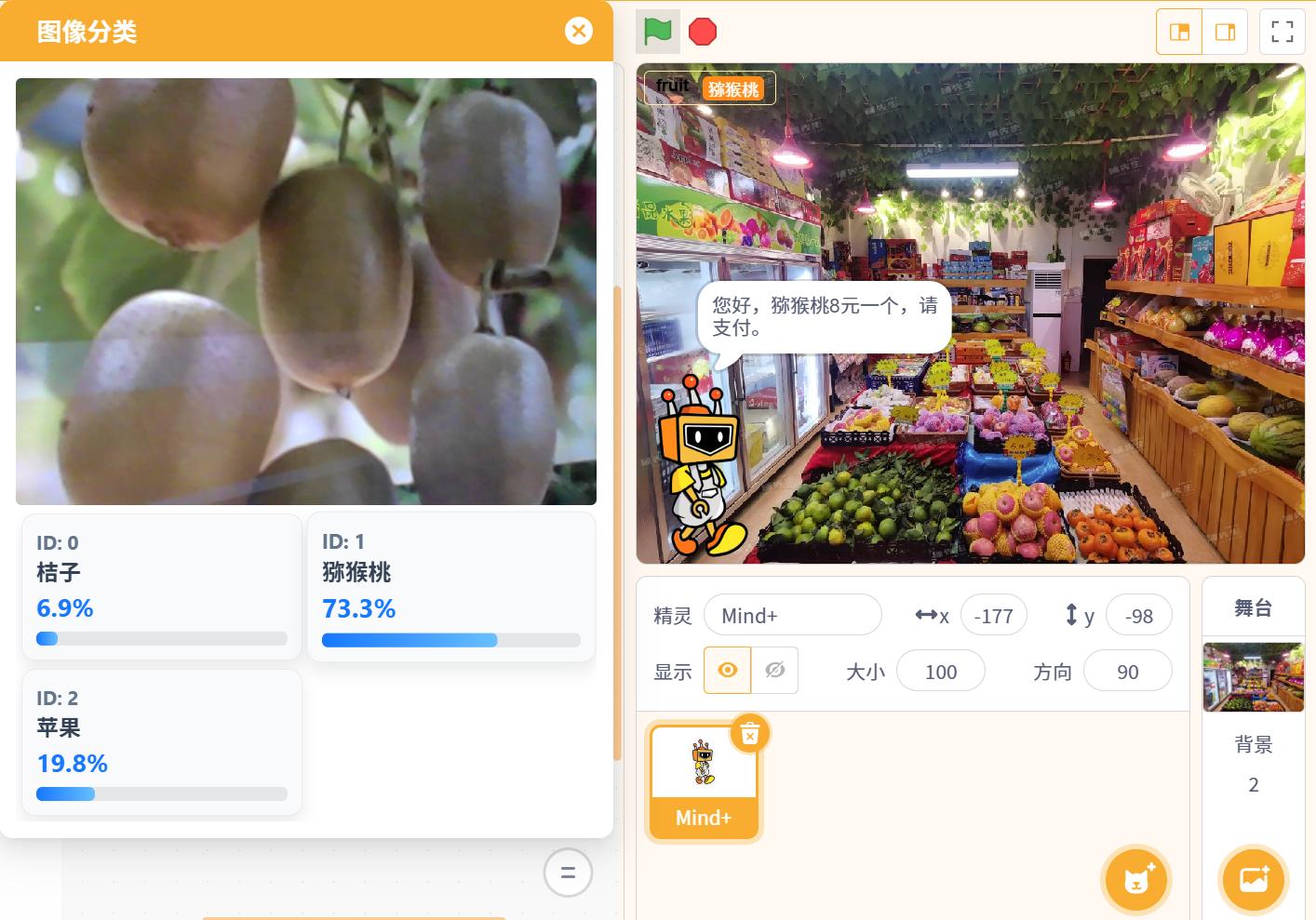Enter fullscreen stage mode
Viewport: 1316px width, 920px height.
1282,32
